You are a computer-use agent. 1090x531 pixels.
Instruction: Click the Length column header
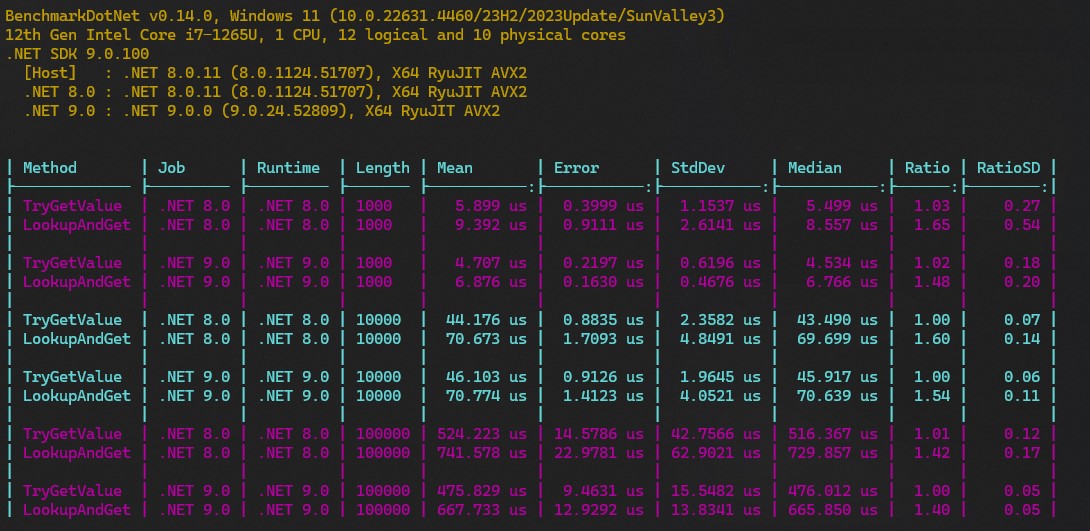383,168
